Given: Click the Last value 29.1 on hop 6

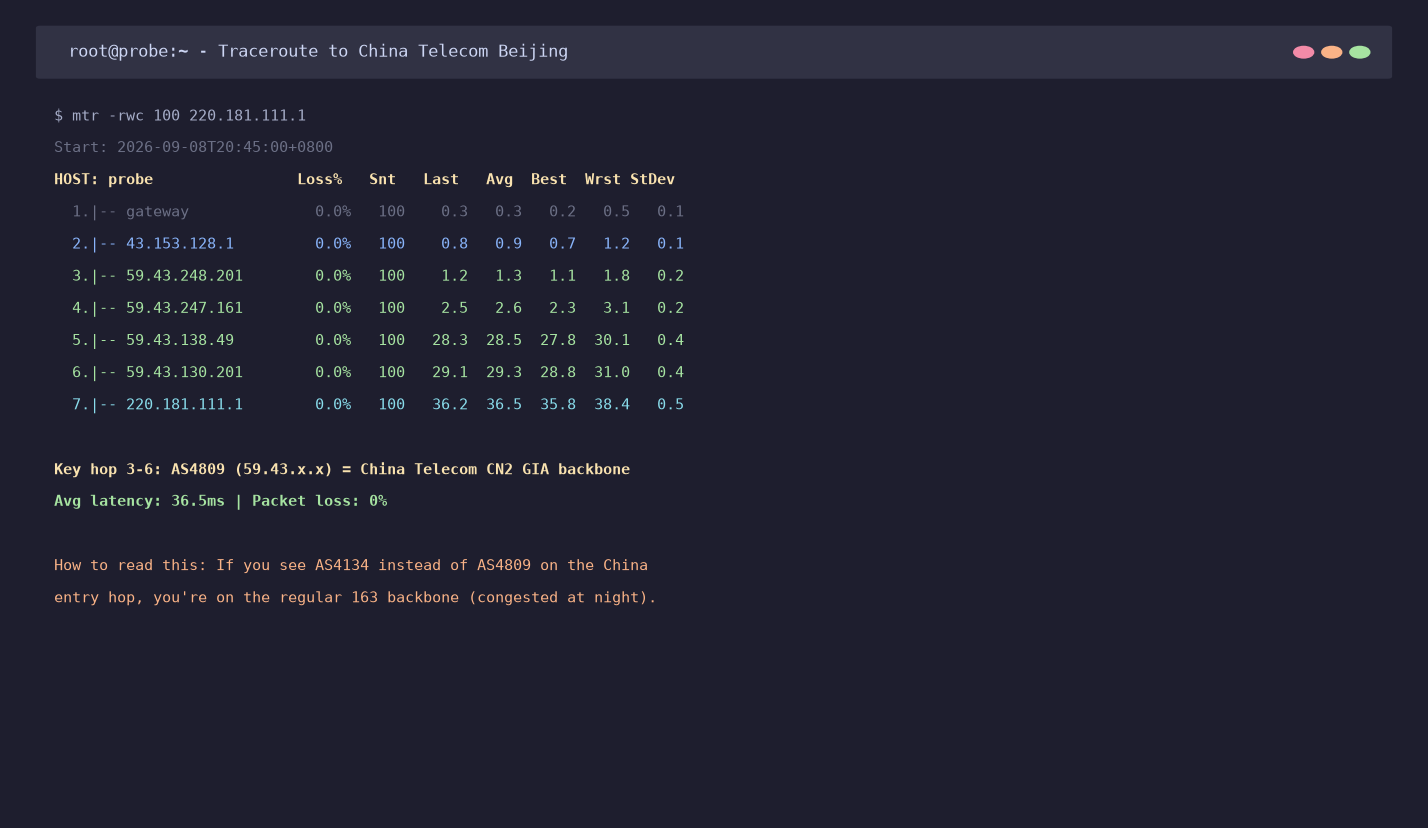Looking at the screenshot, I should tap(450, 371).
